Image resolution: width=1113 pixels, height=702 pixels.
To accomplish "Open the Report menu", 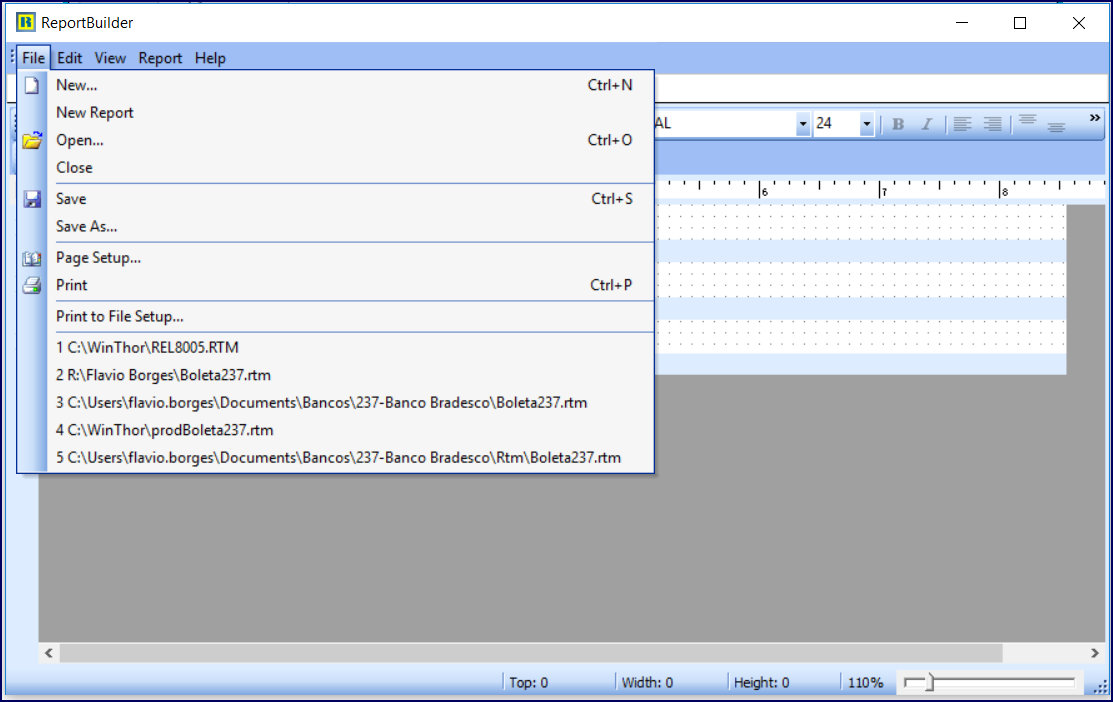I will point(160,58).
